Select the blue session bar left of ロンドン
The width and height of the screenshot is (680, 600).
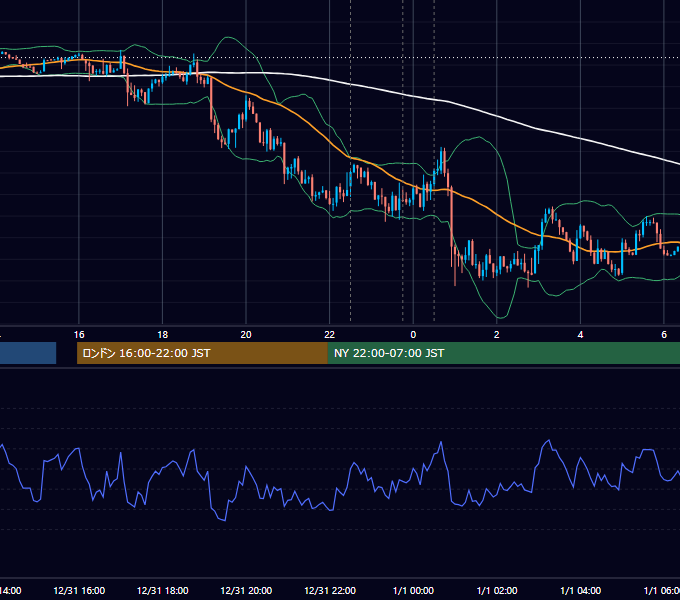[28, 353]
